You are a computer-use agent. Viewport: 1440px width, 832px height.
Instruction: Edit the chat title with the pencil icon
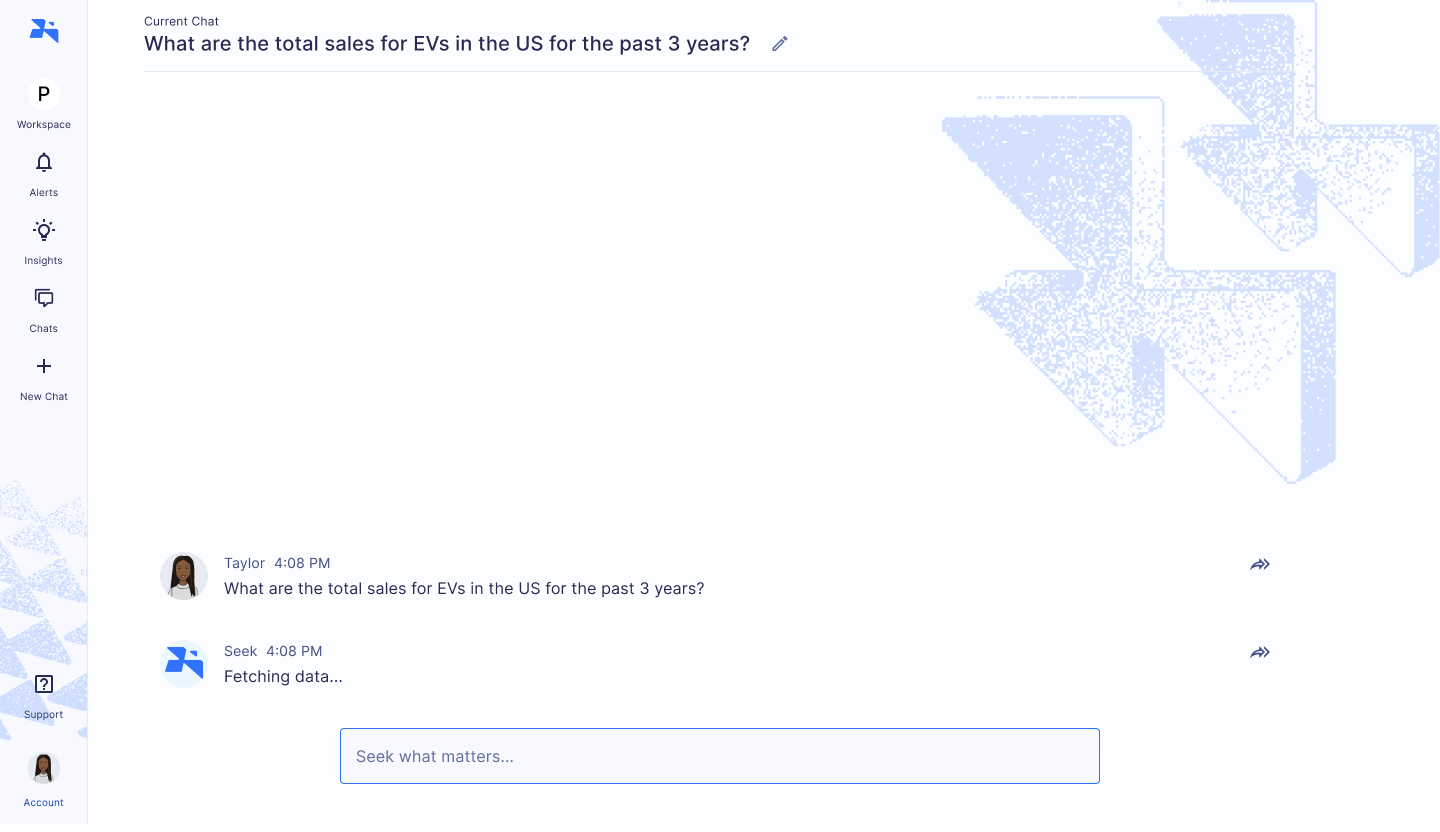pyautogui.click(x=780, y=43)
